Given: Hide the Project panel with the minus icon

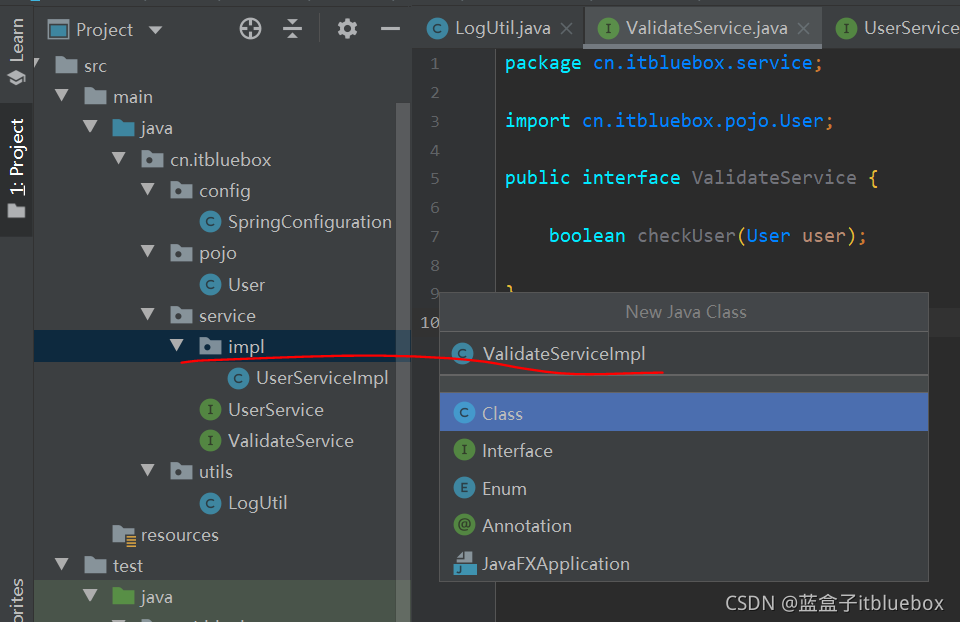Looking at the screenshot, I should (x=390, y=29).
